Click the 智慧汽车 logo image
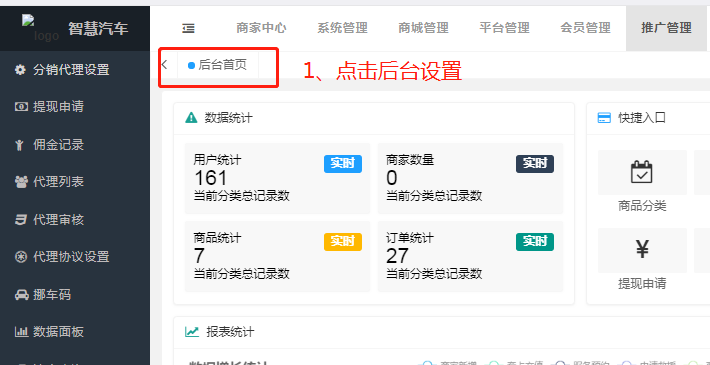This screenshot has width=710, height=365. 41,28
